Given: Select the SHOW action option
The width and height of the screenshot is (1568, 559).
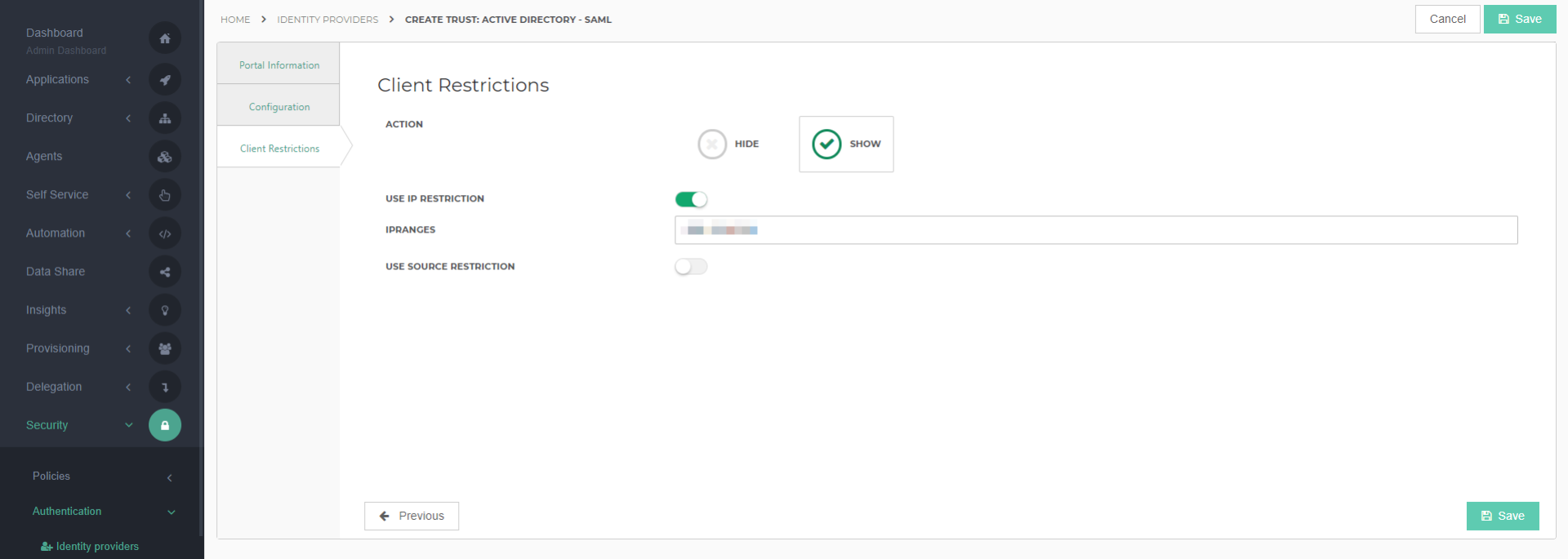Looking at the screenshot, I should pyautogui.click(x=846, y=144).
